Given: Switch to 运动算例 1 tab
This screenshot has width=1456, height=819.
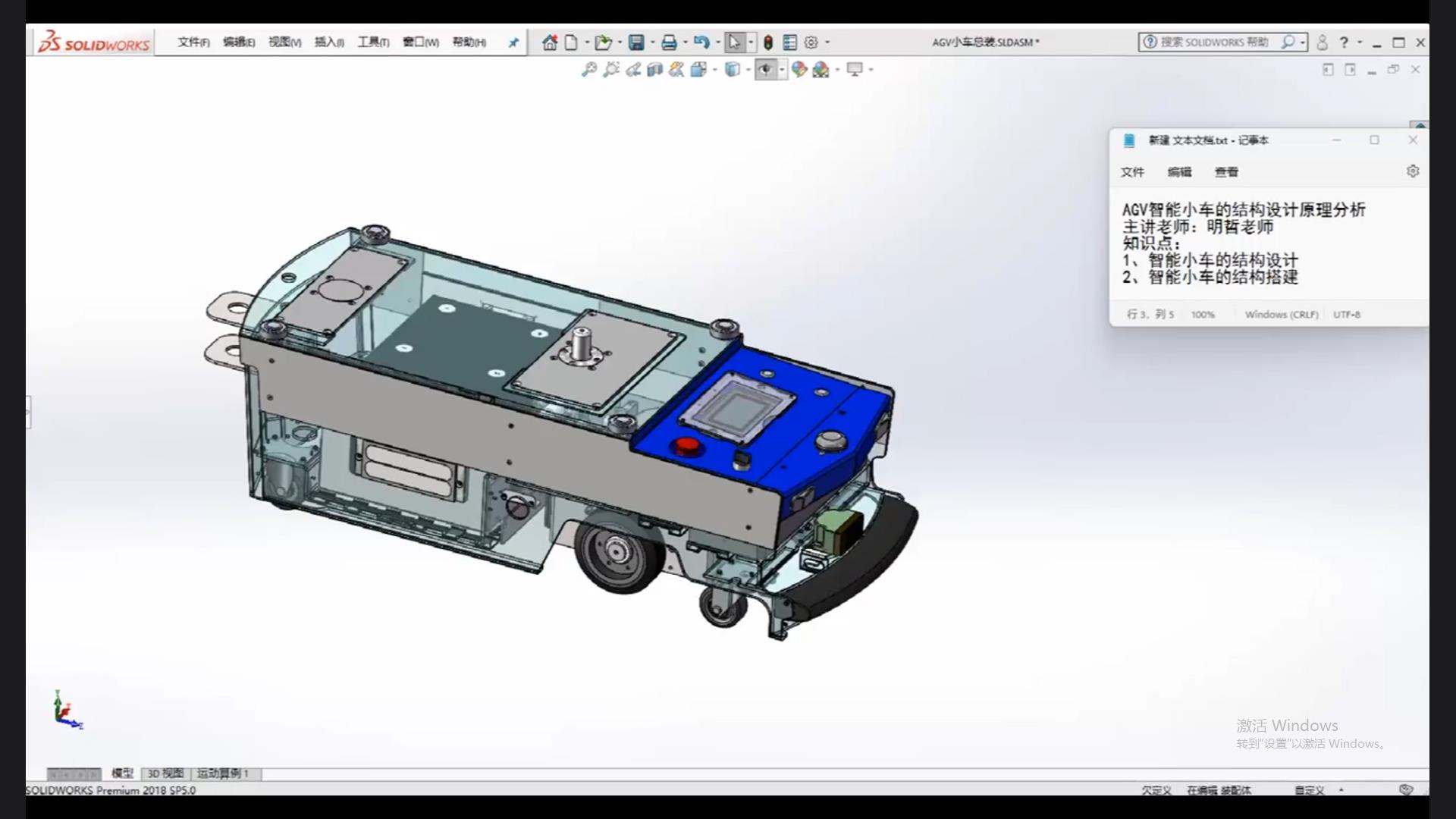Looking at the screenshot, I should click(223, 773).
